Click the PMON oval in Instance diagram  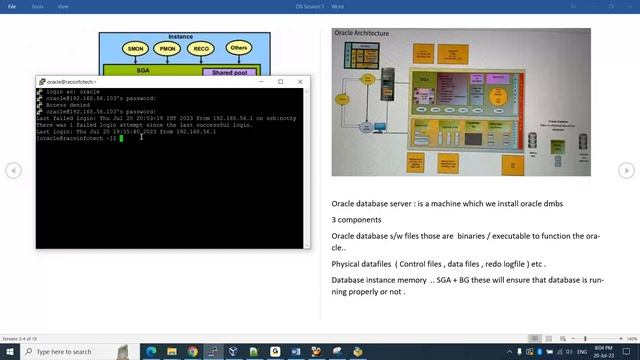click(167, 49)
